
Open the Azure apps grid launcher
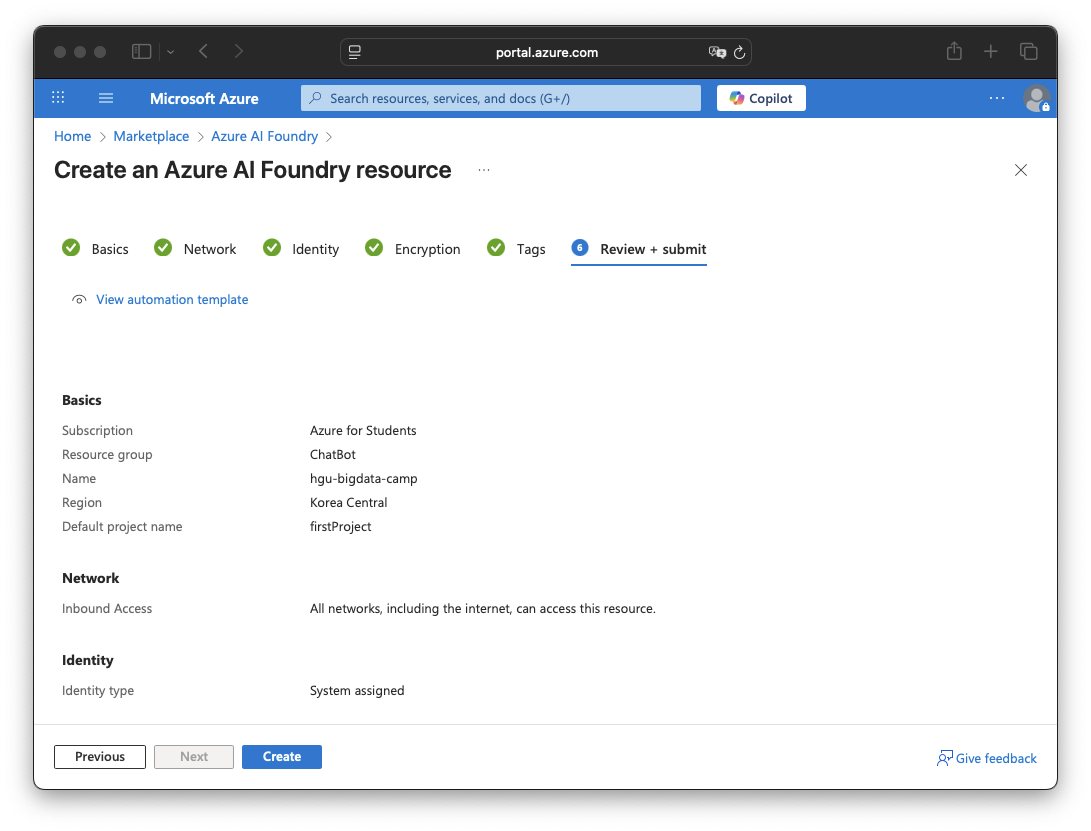(58, 98)
